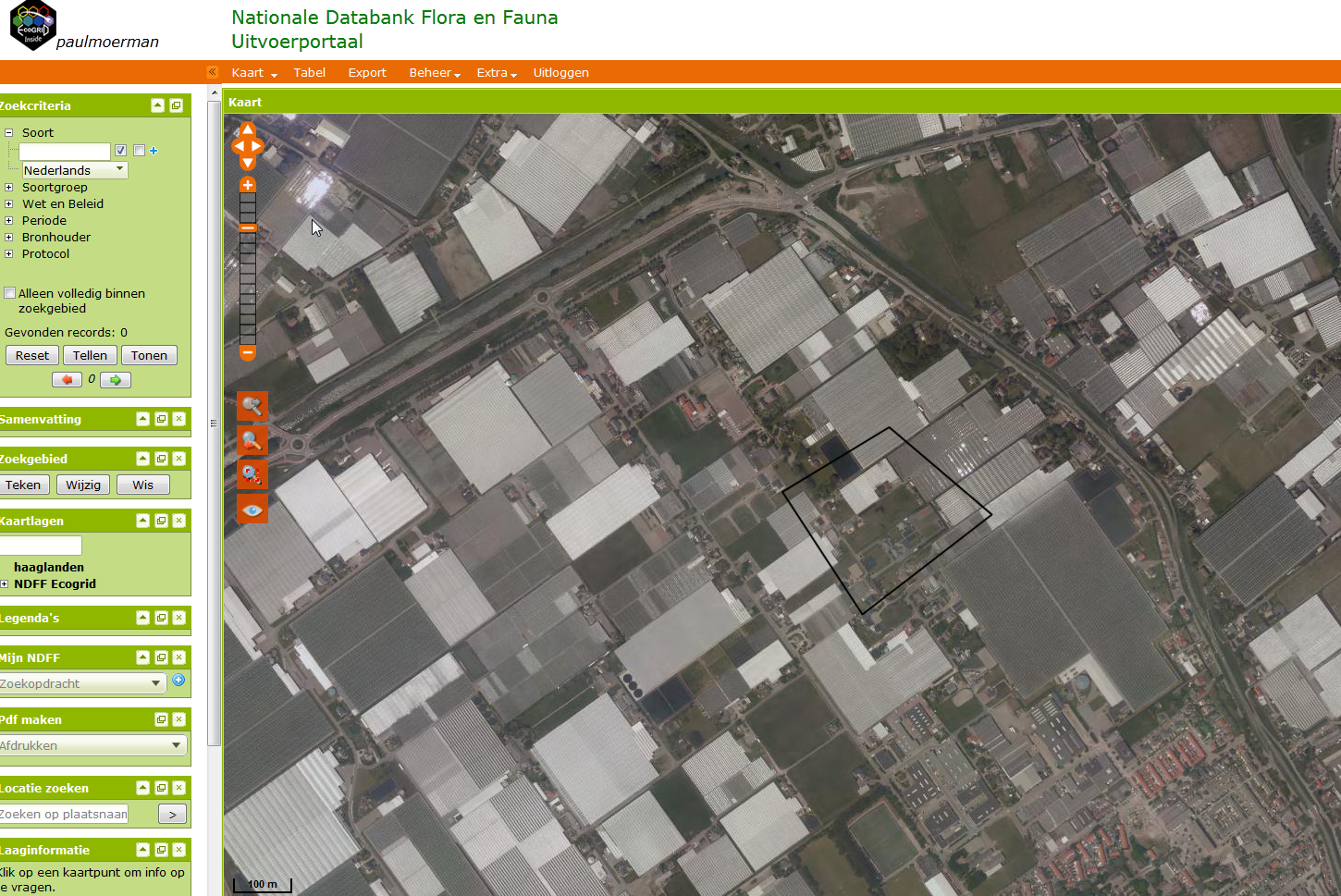Submit the place-name search with > button
The image size is (1341, 896).
(172, 814)
